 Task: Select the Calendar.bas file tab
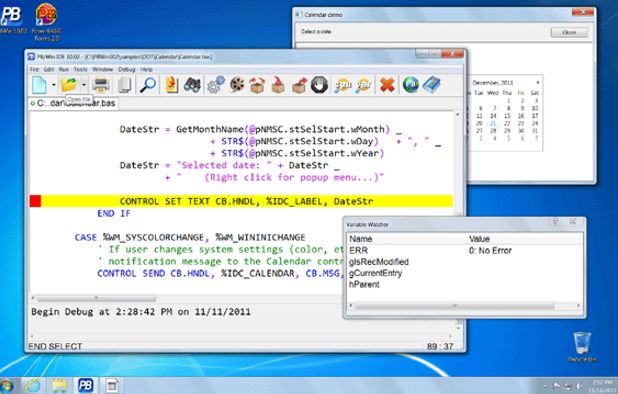[73, 103]
